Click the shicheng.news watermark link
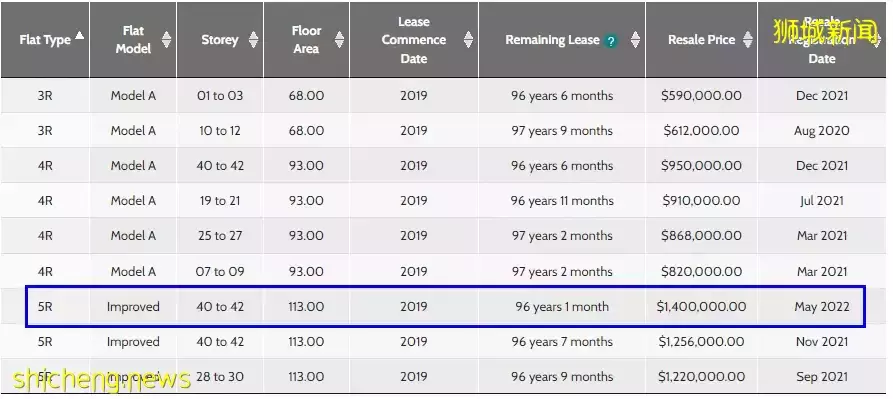 [101, 378]
